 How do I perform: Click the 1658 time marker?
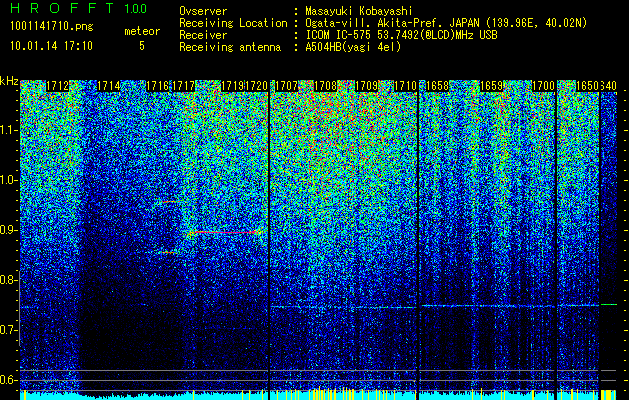437,86
